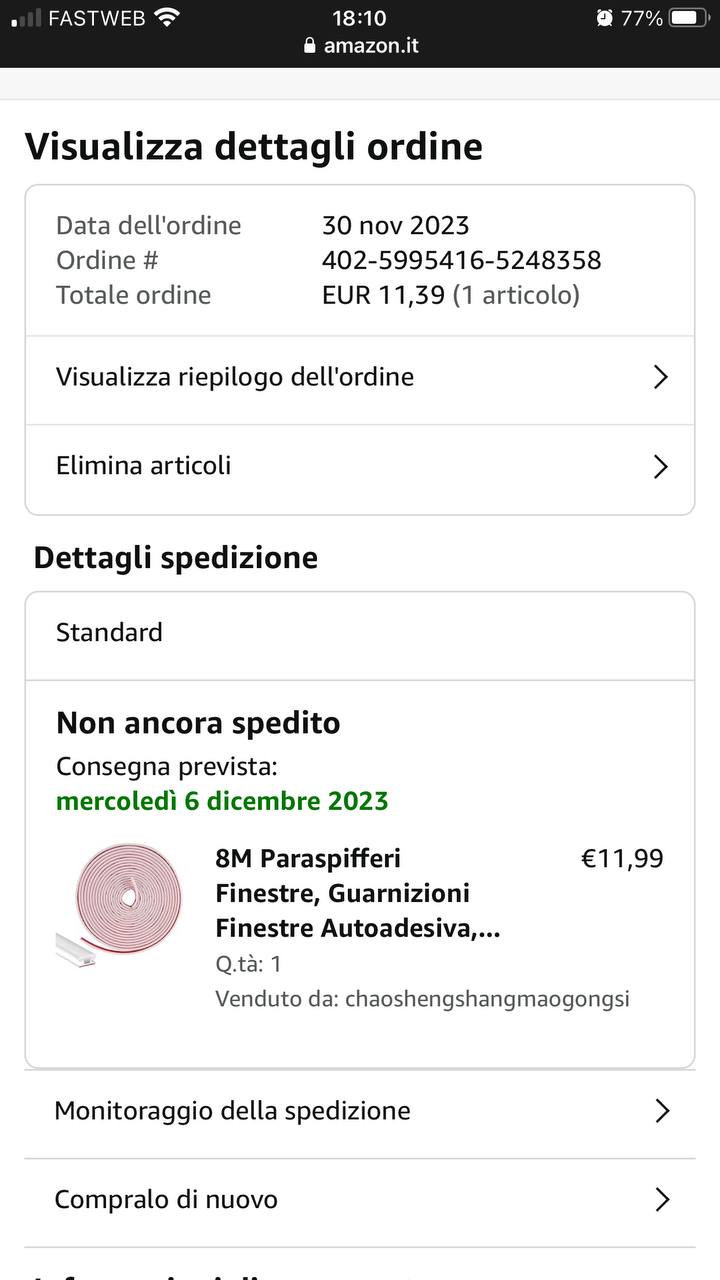Tap the 18:10 clock in status bar
Screen dimensions: 720x1280
[359, 18]
